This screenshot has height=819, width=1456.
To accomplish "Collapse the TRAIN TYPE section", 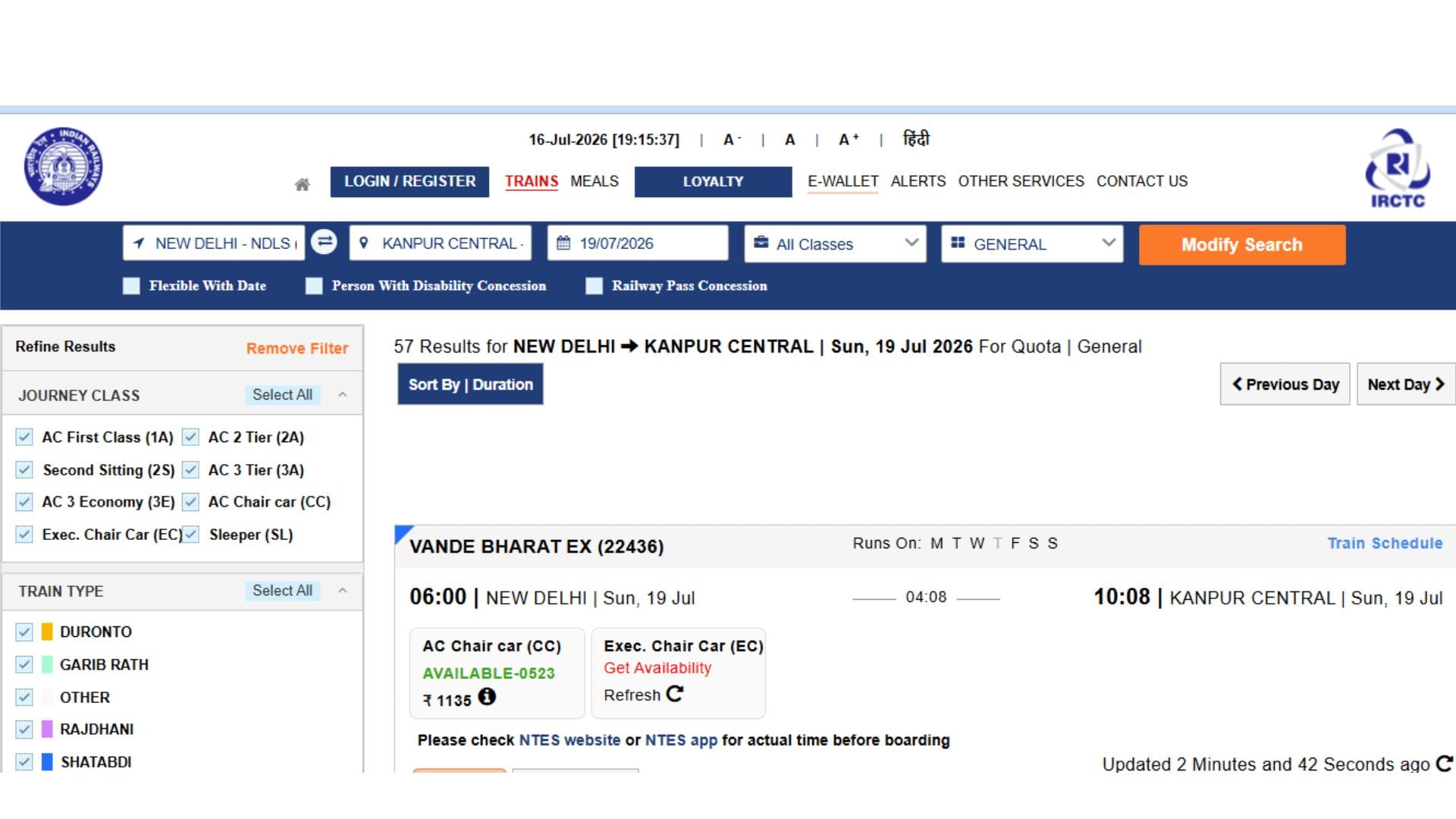I will coord(343,590).
